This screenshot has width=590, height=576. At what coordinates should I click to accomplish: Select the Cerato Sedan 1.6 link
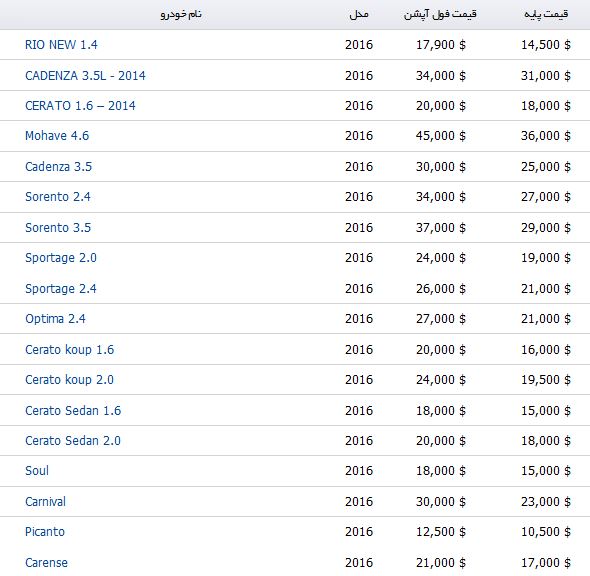(x=73, y=410)
